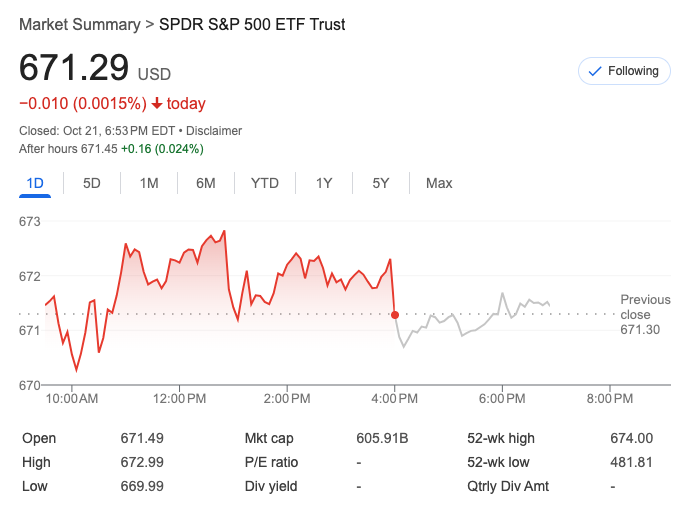Click the red 4:00 PM closing dot

(395, 315)
